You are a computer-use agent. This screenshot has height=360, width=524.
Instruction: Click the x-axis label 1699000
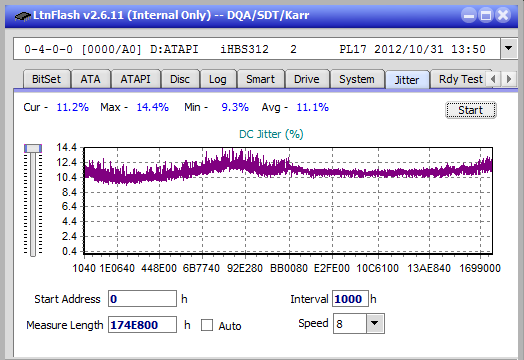[x=480, y=268]
